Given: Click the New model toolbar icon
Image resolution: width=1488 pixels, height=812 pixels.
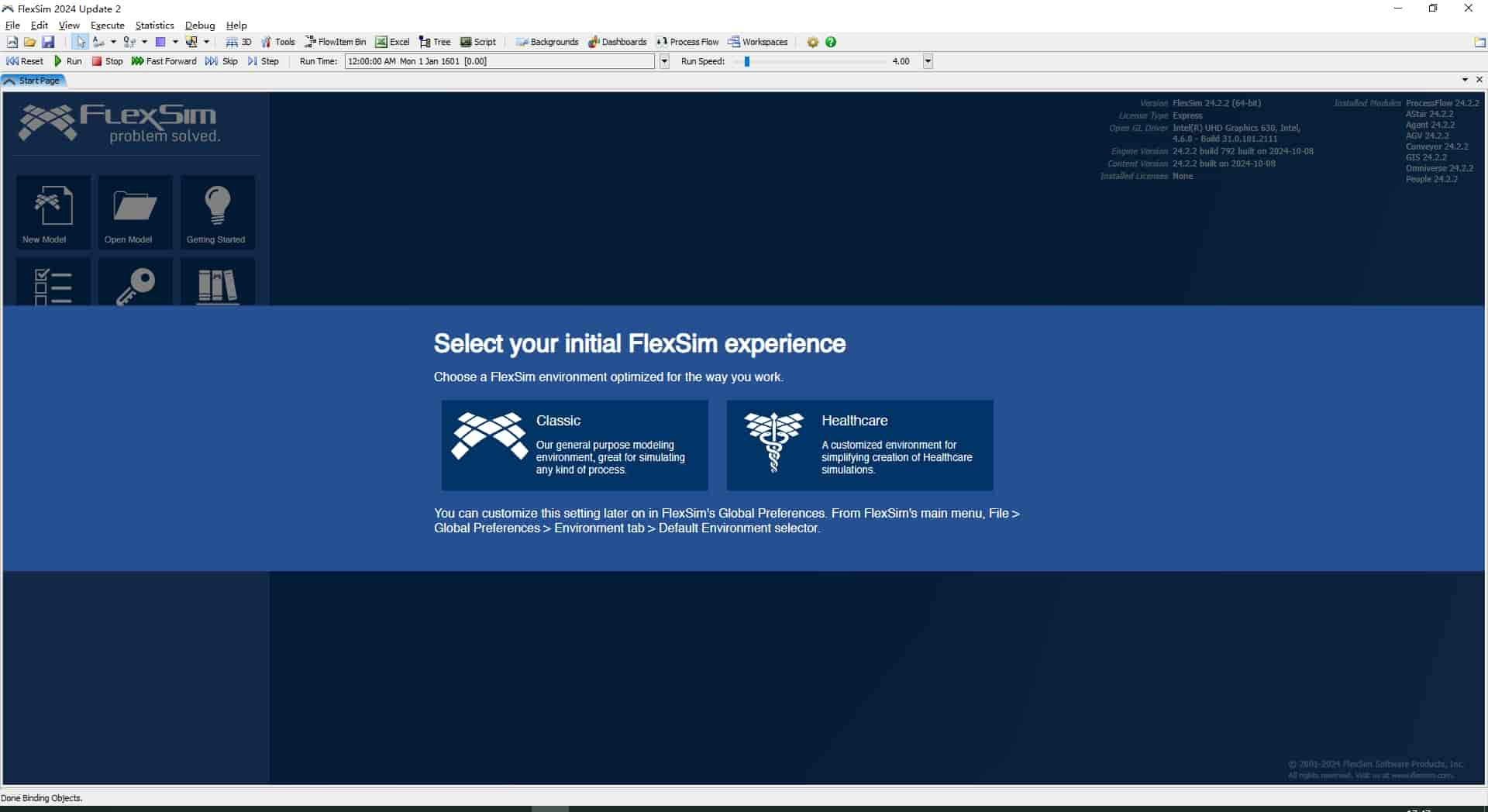Looking at the screenshot, I should (12, 42).
